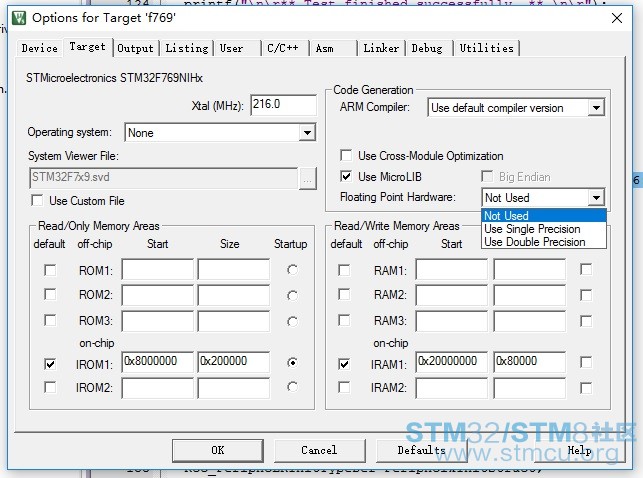This screenshot has height=478, width=643.
Task: Close the Options for Target dialog
Action: click(x=616, y=18)
